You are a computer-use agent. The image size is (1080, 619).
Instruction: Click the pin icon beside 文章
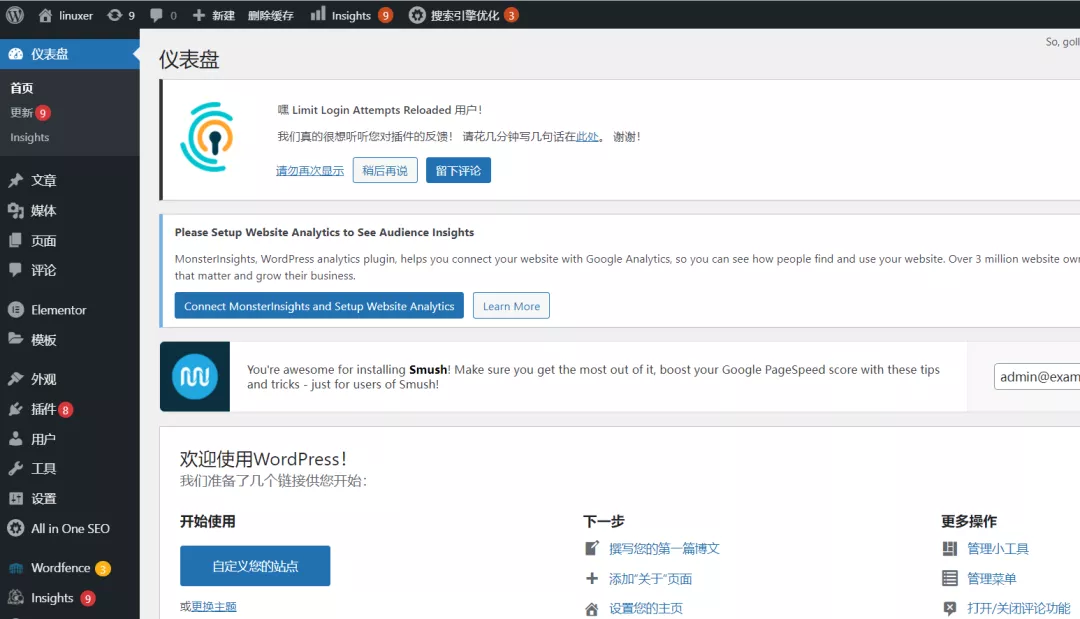pos(16,180)
